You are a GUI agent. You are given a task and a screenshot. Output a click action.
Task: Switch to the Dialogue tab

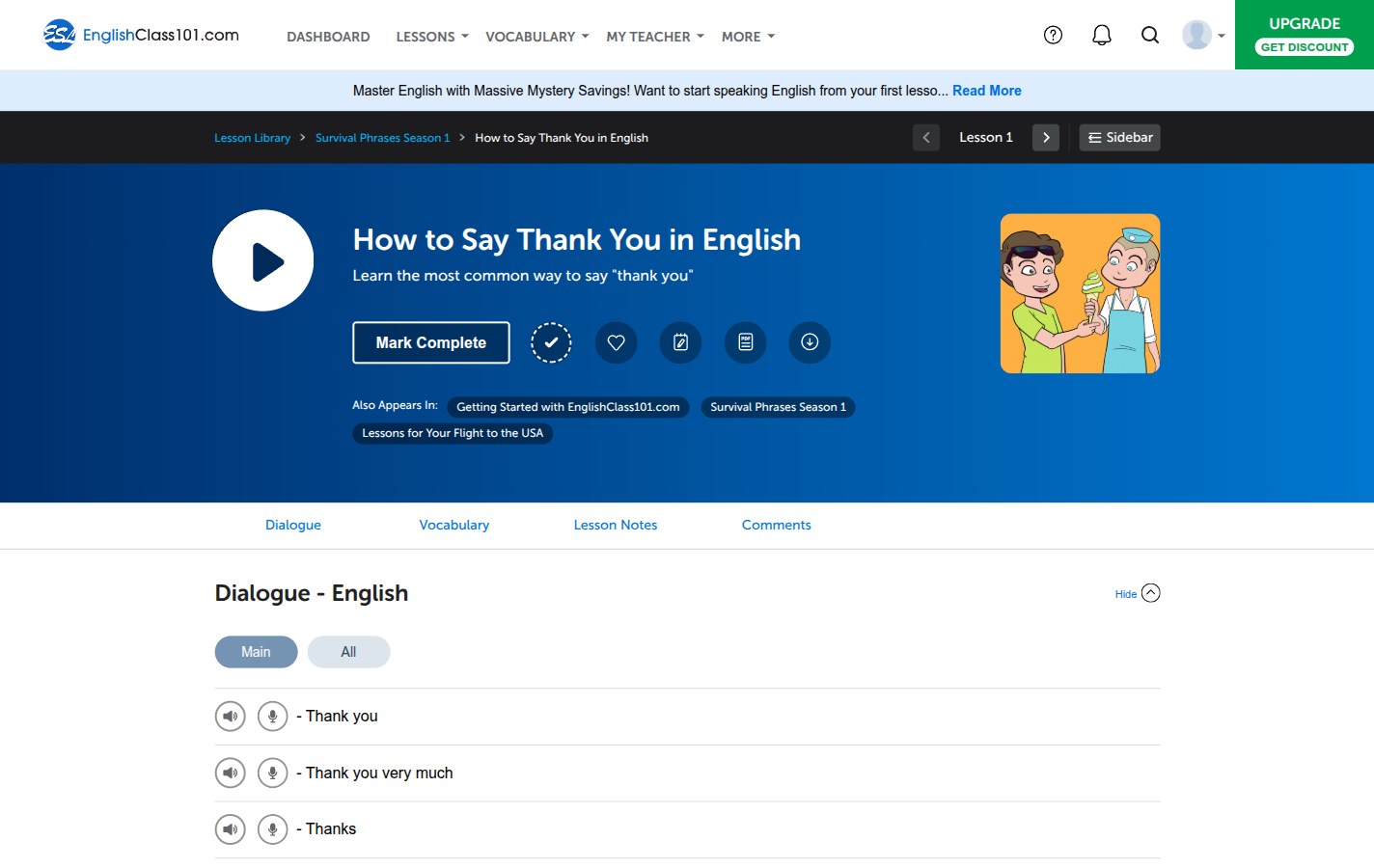(x=293, y=525)
